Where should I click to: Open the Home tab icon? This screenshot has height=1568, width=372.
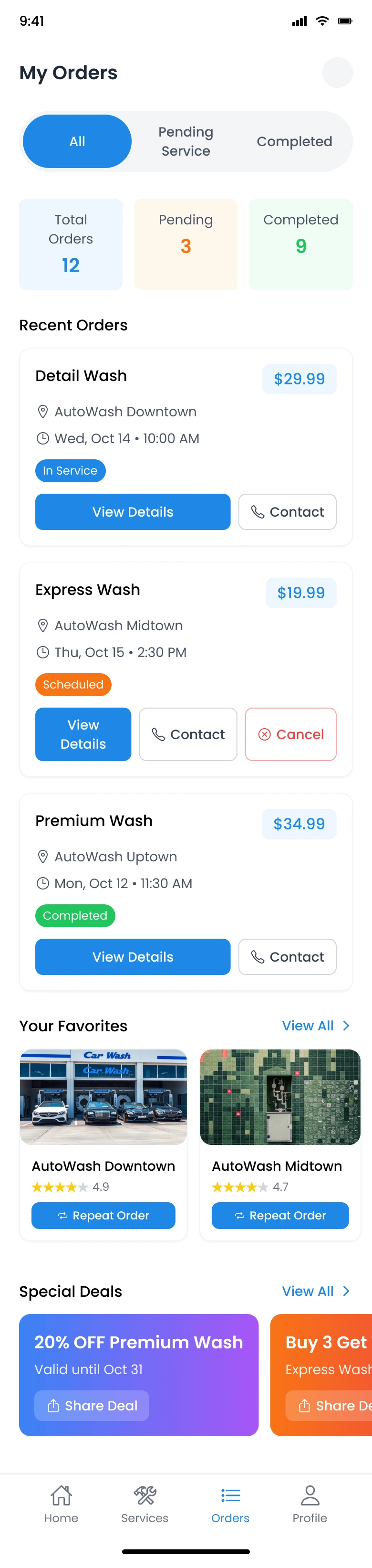pyautogui.click(x=62, y=1495)
